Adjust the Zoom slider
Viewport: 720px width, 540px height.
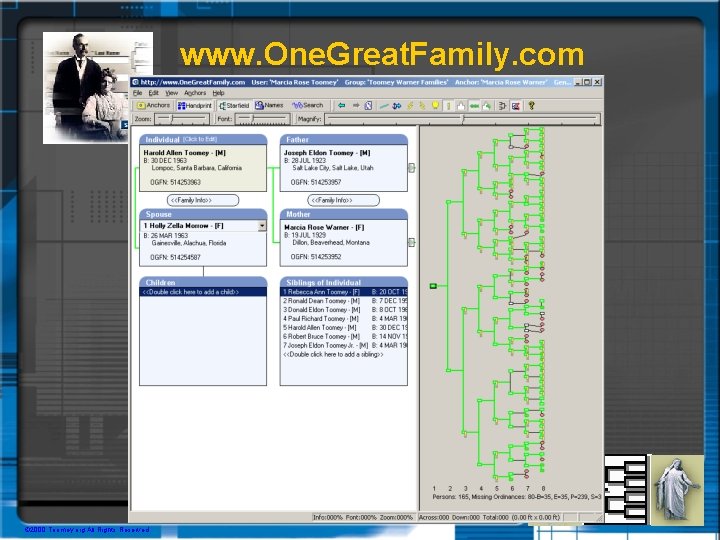tap(181, 119)
